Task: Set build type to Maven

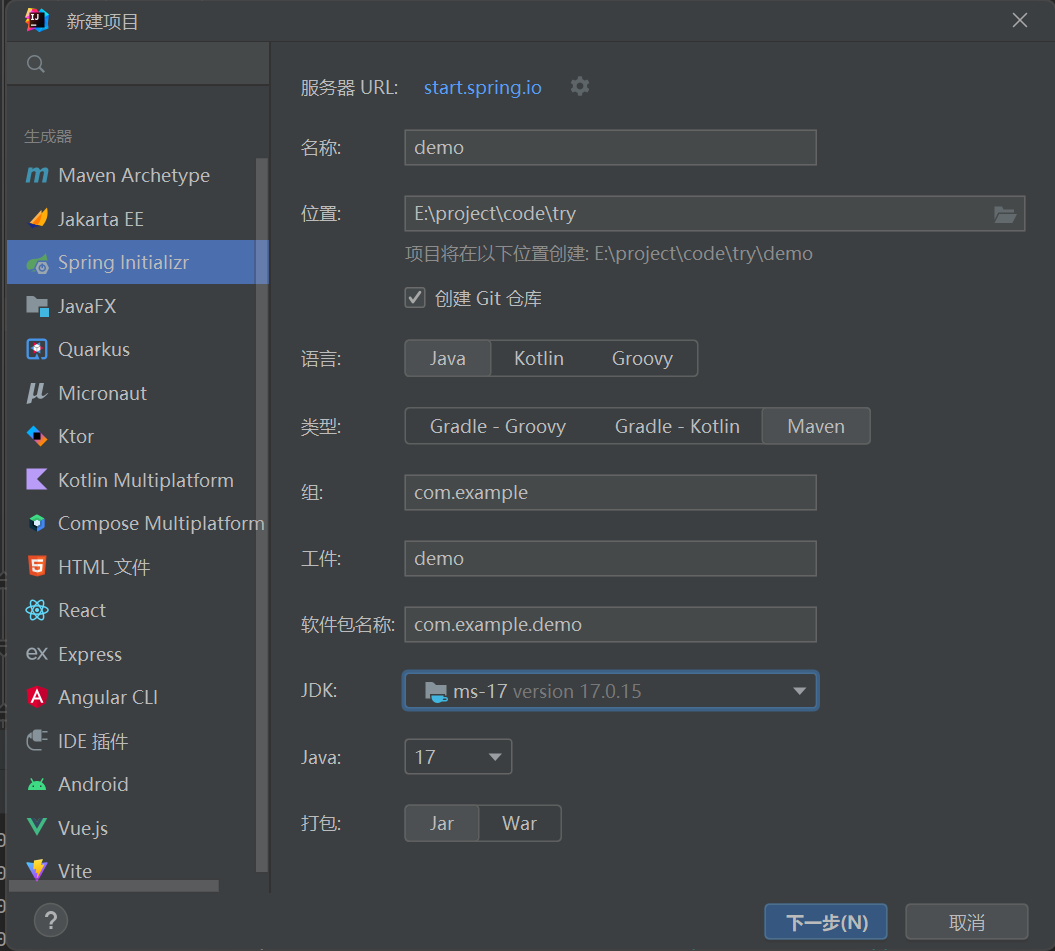Action: (x=815, y=426)
